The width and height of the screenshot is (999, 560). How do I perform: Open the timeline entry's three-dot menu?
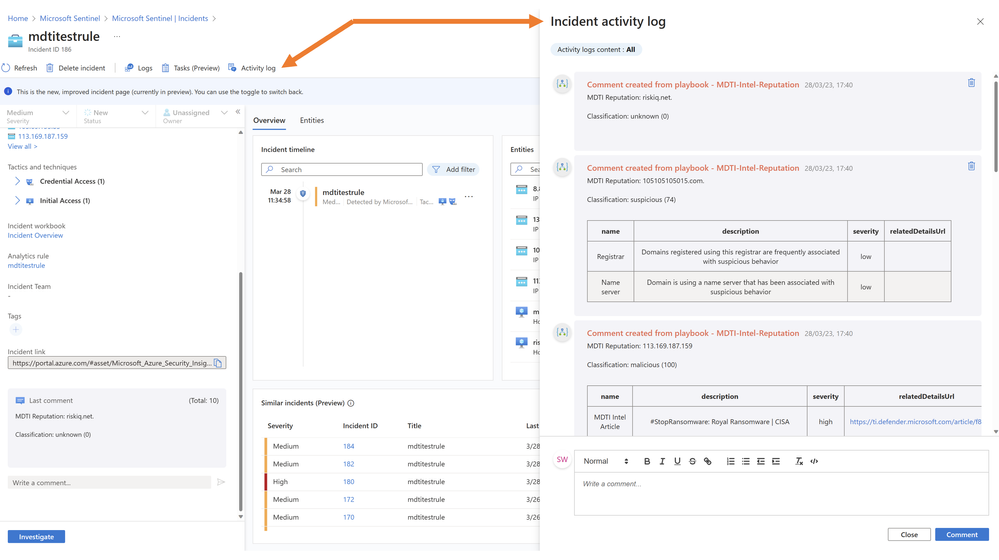point(469,197)
